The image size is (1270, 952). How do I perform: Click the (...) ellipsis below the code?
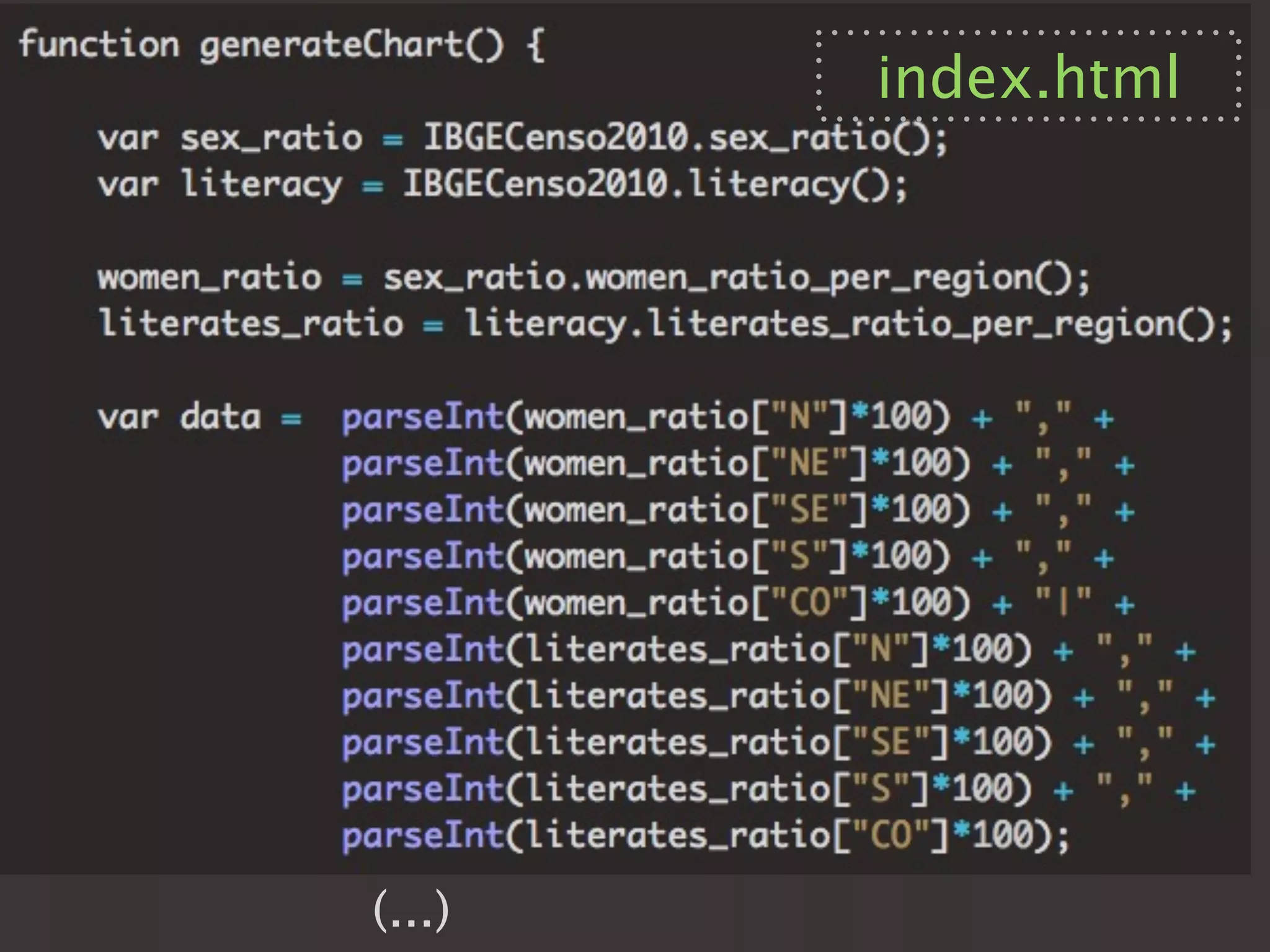point(411,910)
